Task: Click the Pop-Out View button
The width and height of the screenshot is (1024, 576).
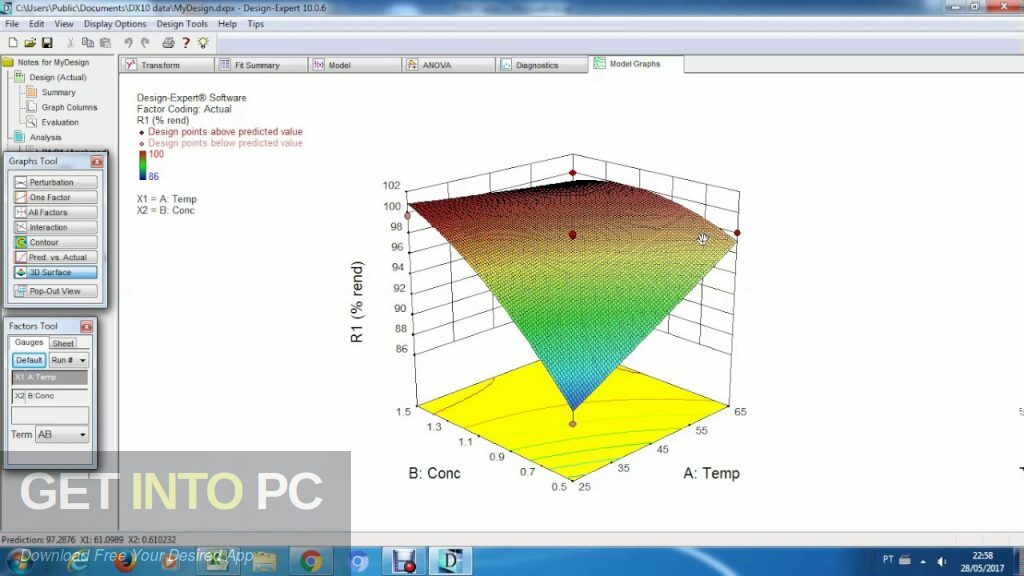Action: coord(55,291)
